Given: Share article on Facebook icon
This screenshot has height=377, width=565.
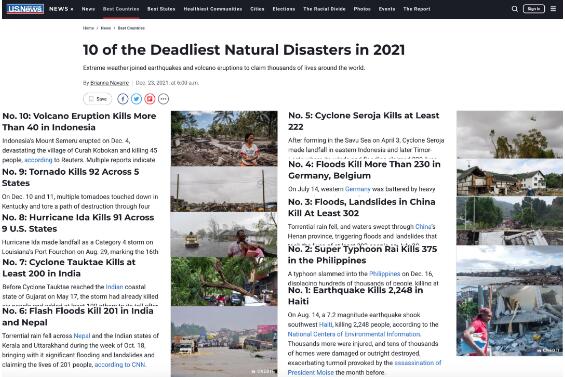Looking at the screenshot, I should click(123, 99).
